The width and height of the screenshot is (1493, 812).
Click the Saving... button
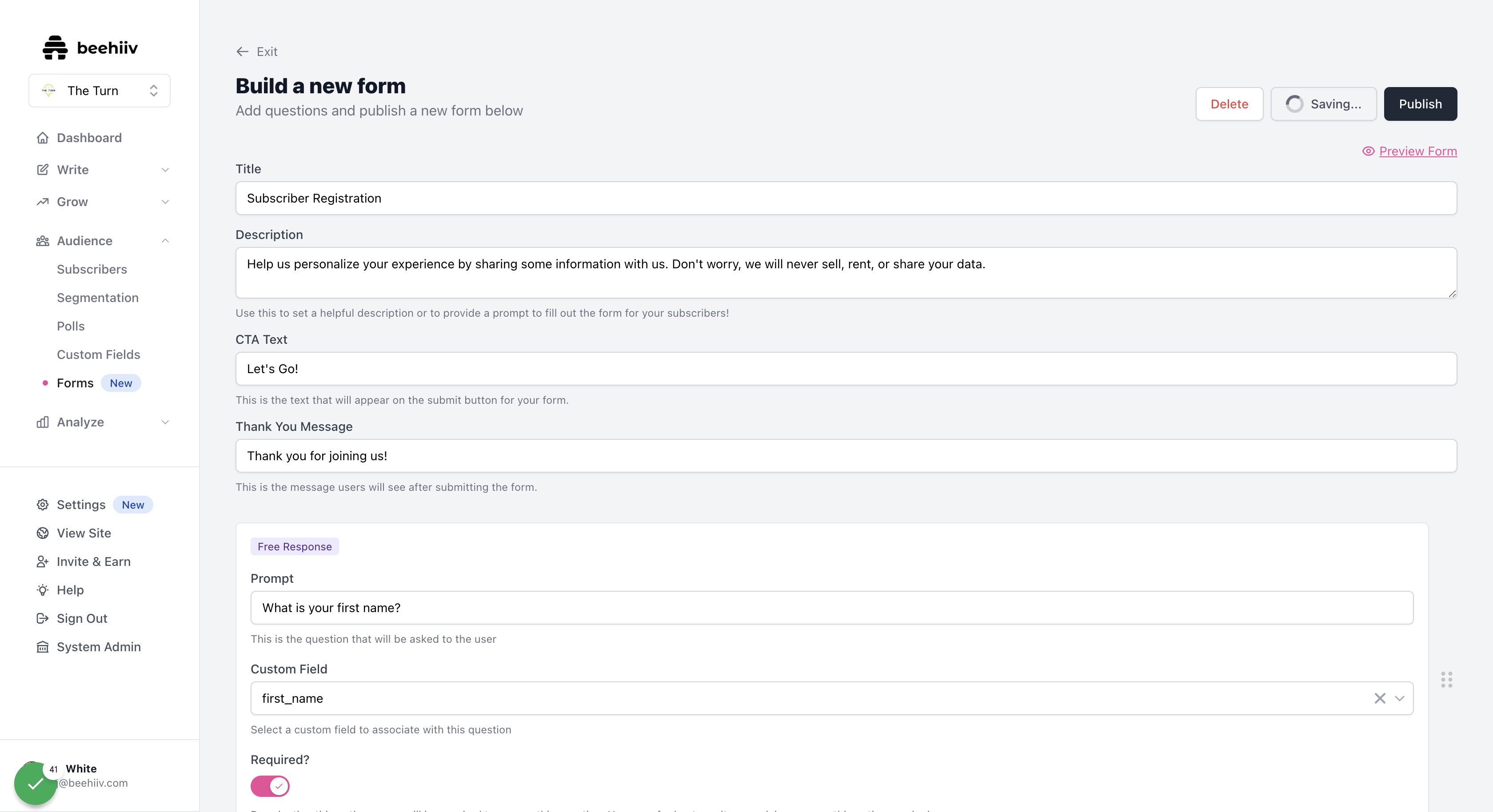1324,104
